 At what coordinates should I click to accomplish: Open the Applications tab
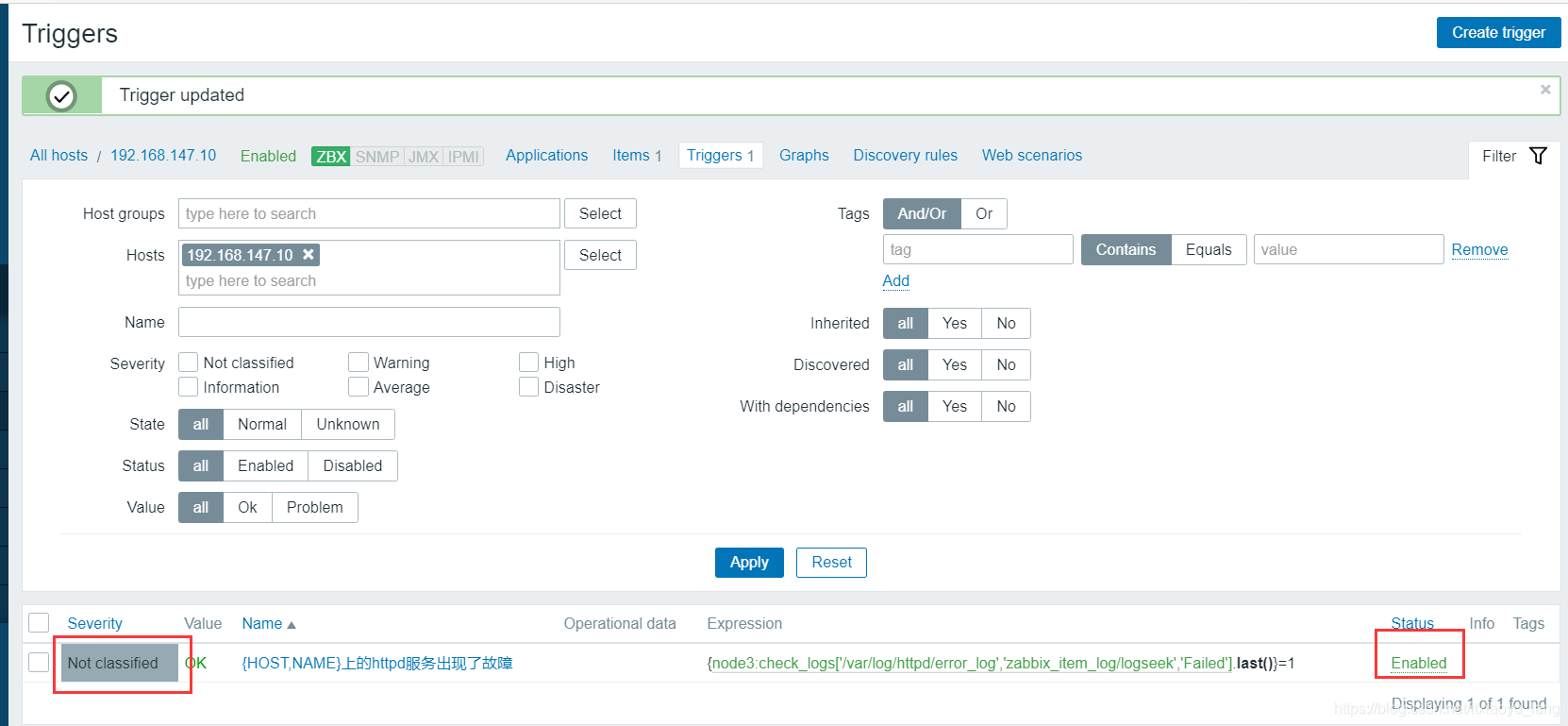[x=546, y=155]
